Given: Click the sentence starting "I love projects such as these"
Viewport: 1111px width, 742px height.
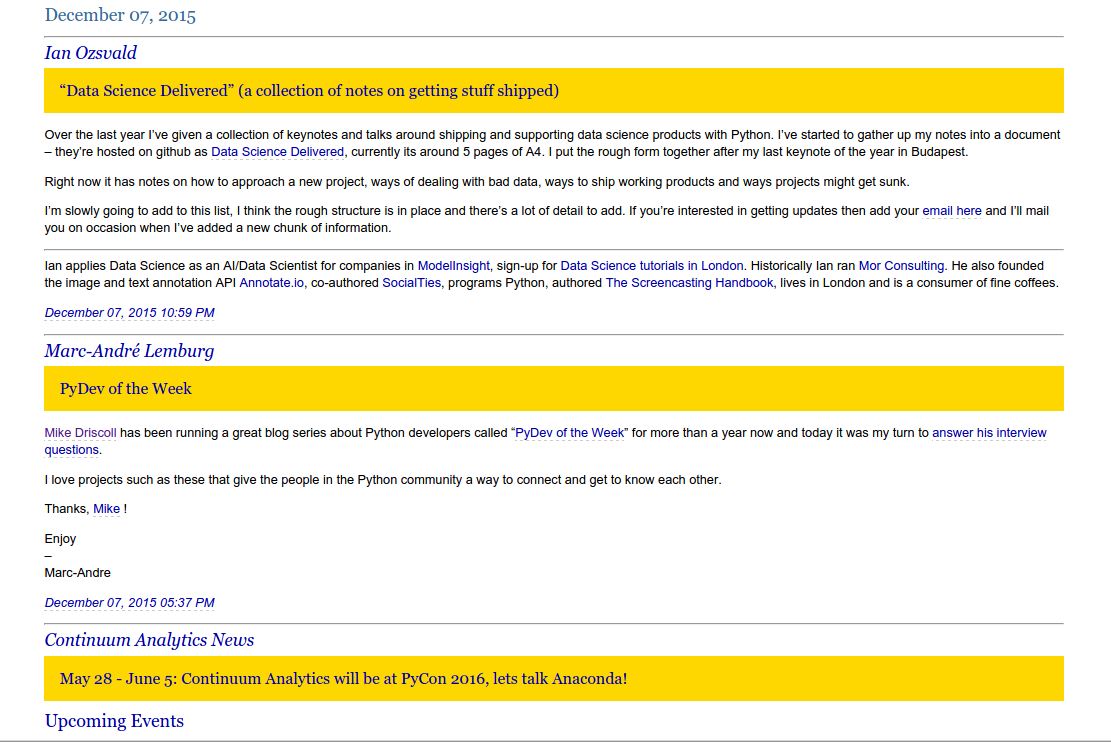Looking at the screenshot, I should (x=383, y=480).
